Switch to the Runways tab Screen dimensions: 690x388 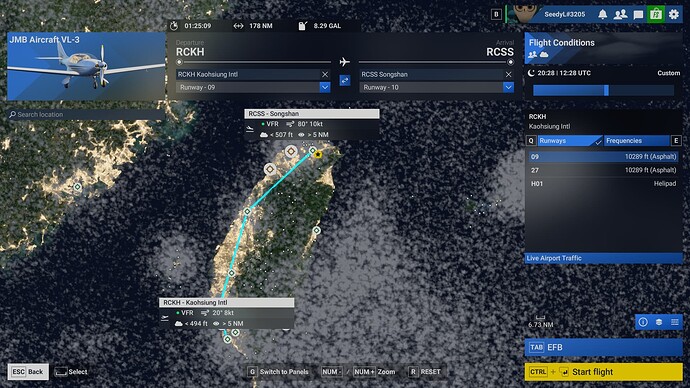coord(569,141)
